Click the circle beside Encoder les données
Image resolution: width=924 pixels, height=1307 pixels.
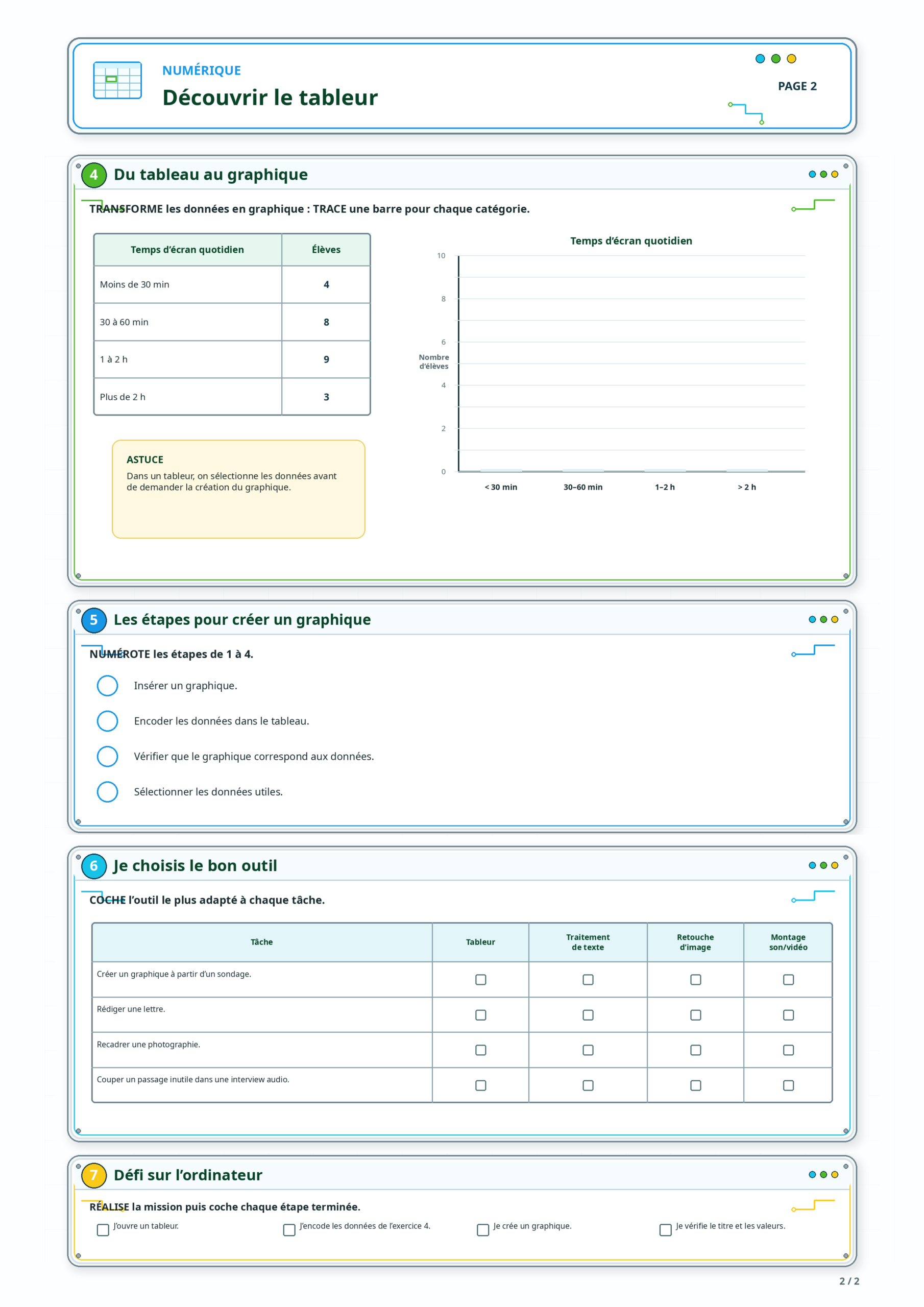tap(108, 721)
